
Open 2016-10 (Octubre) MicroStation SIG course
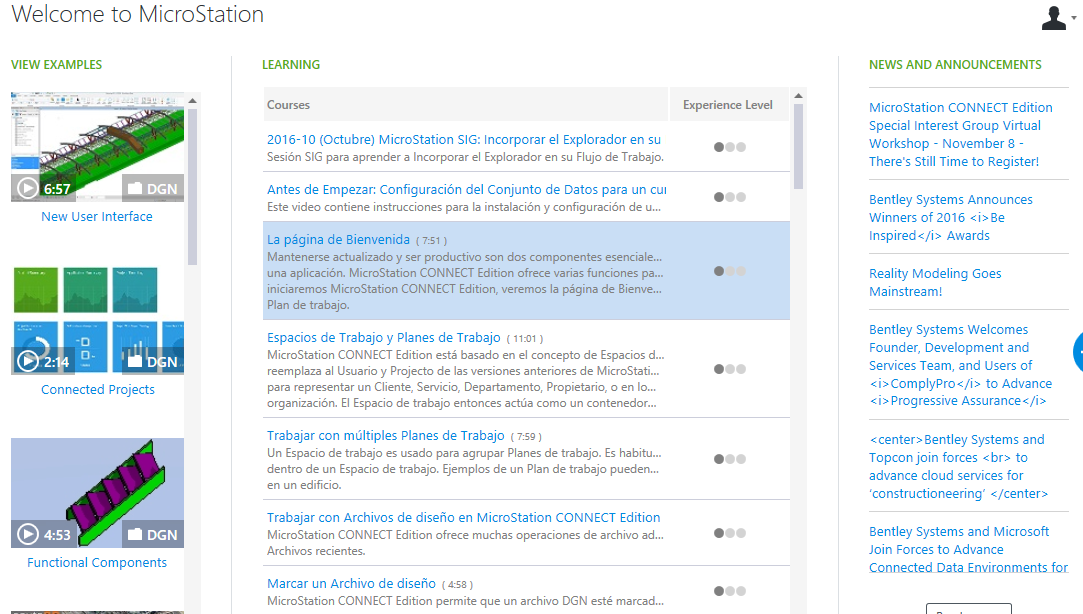coord(463,140)
